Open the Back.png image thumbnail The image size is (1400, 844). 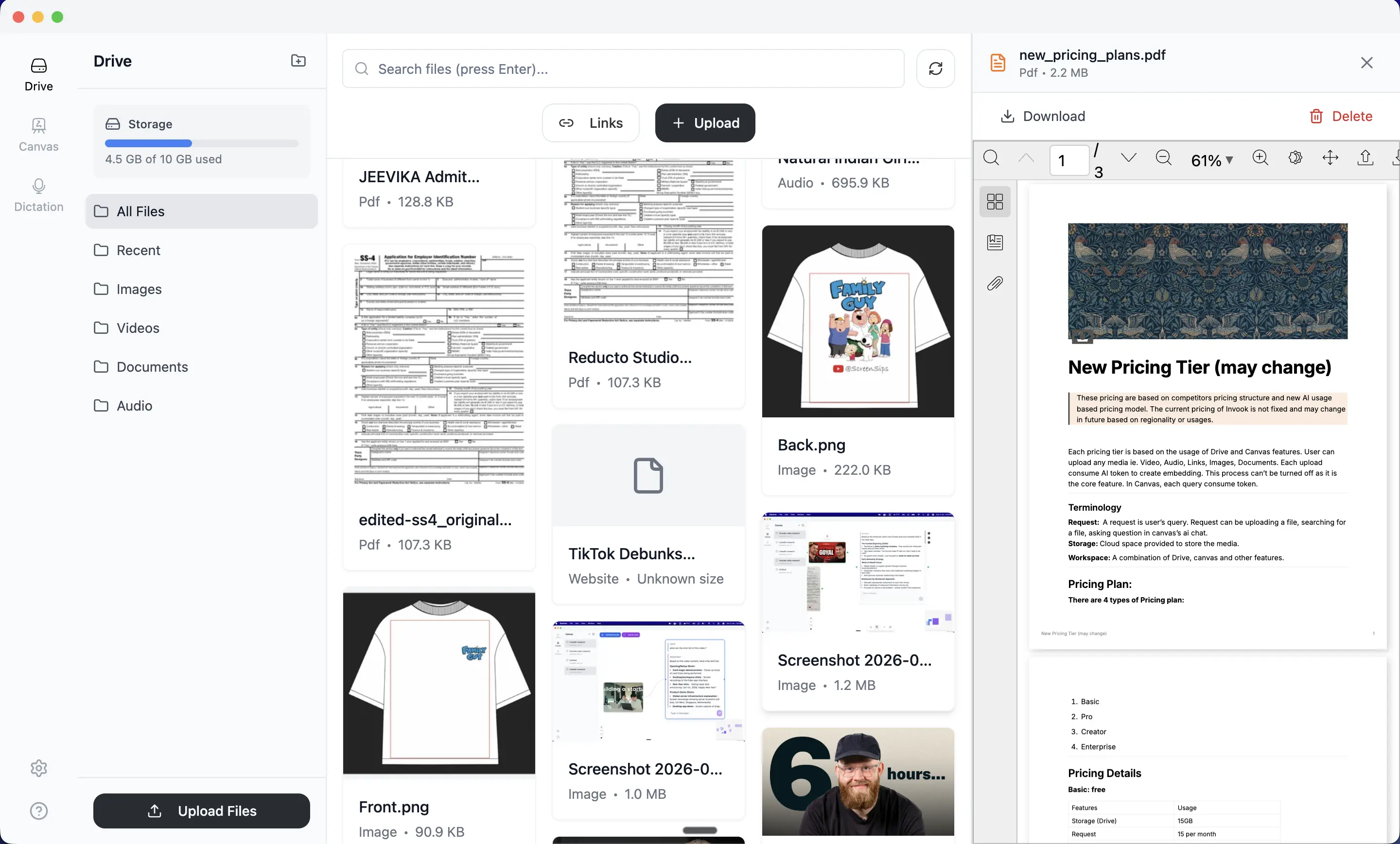pyautogui.click(x=857, y=322)
